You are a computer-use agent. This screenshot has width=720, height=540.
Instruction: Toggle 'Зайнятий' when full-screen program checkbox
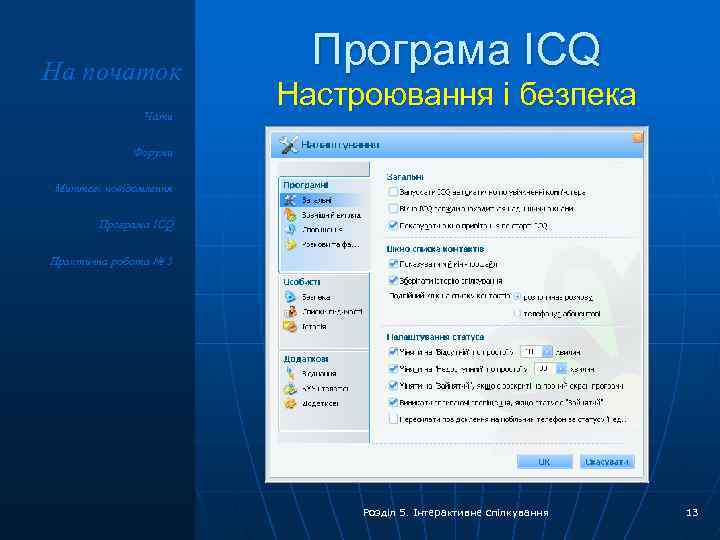pos(393,385)
